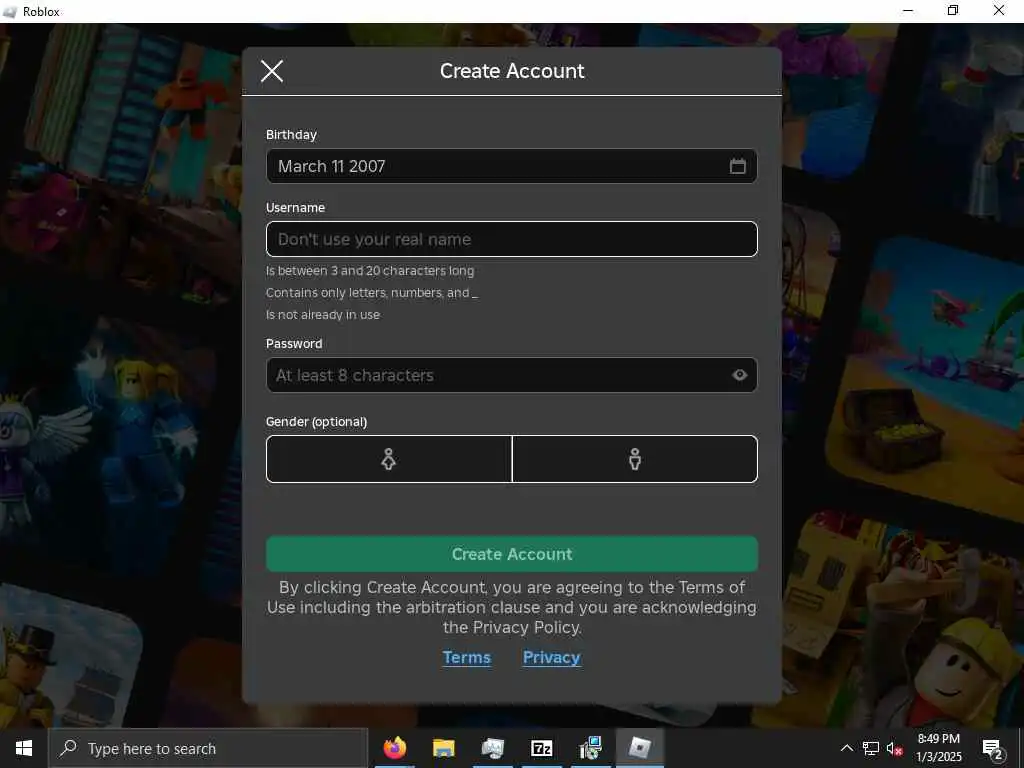
Task: Click the computer-with-tools taskbar icon
Action: (x=492, y=748)
